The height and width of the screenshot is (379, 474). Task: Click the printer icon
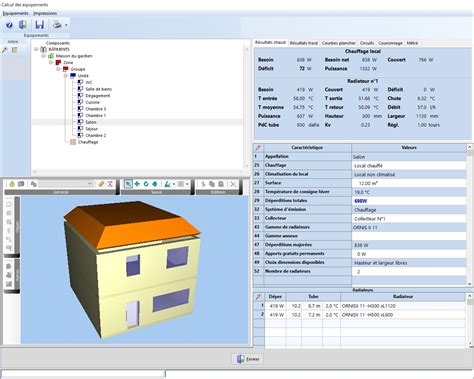point(57,25)
